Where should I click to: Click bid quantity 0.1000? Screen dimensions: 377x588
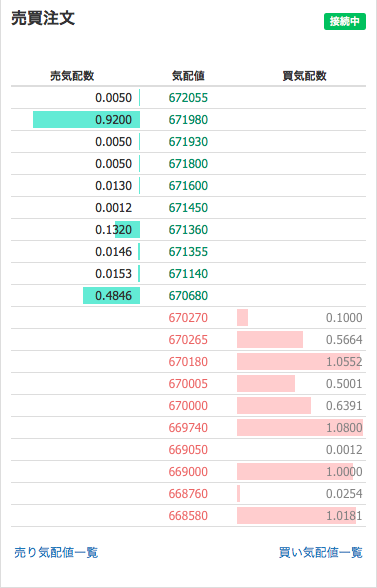344,318
